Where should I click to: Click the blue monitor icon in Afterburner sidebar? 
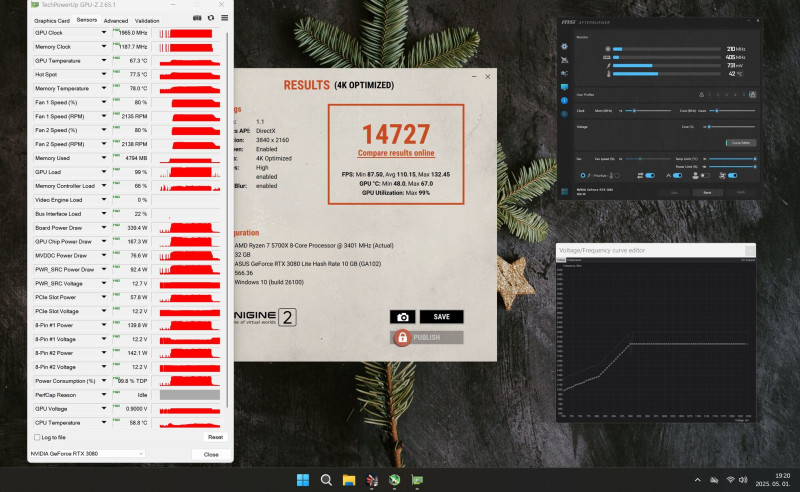tap(564, 87)
